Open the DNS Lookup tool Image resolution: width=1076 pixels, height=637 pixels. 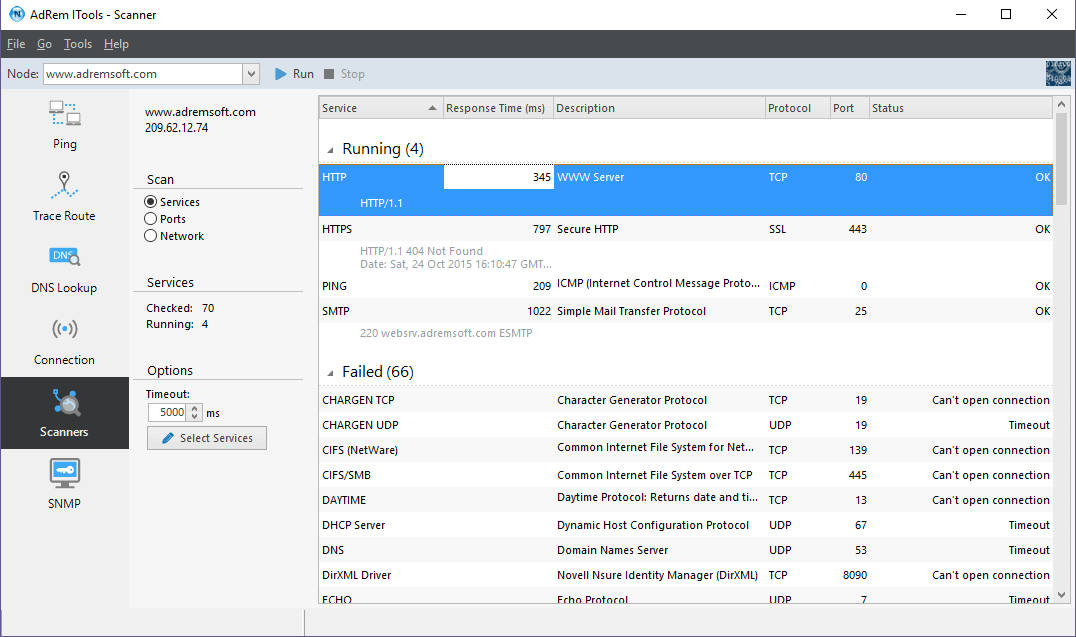65,269
